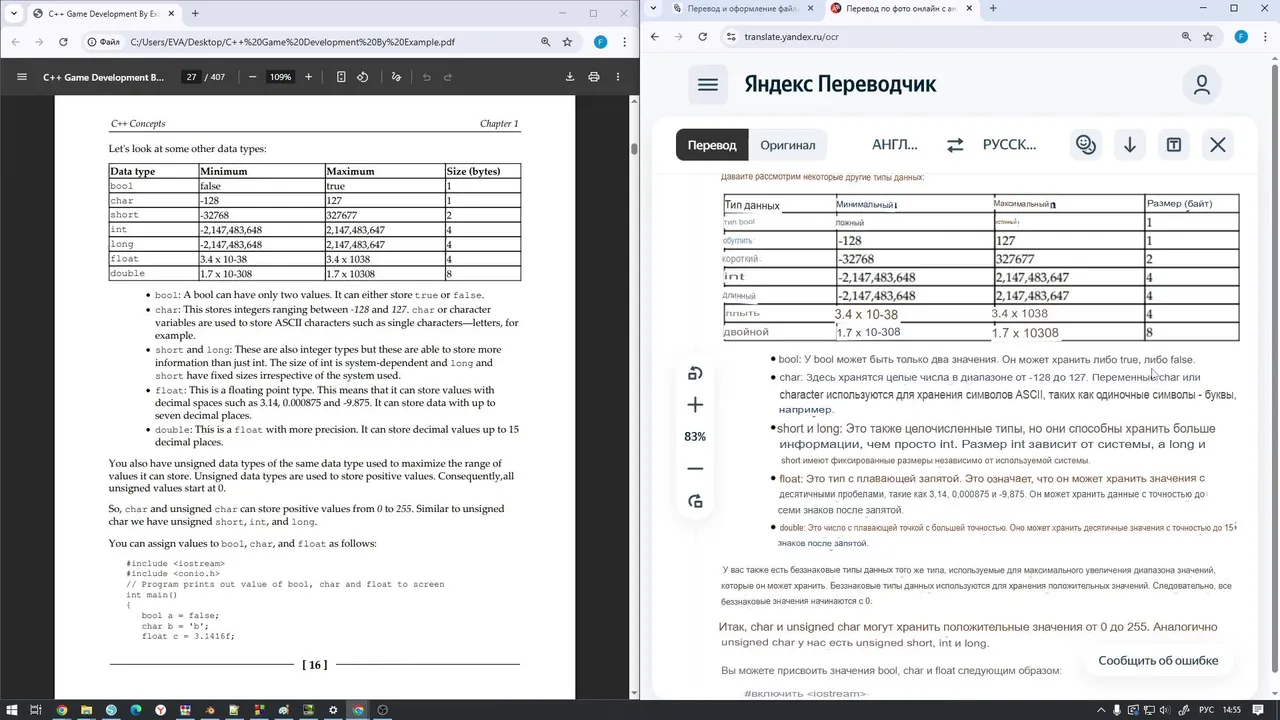The width and height of the screenshot is (1280, 720).
Task: Open the recognized text view icon
Action: click(x=1174, y=145)
